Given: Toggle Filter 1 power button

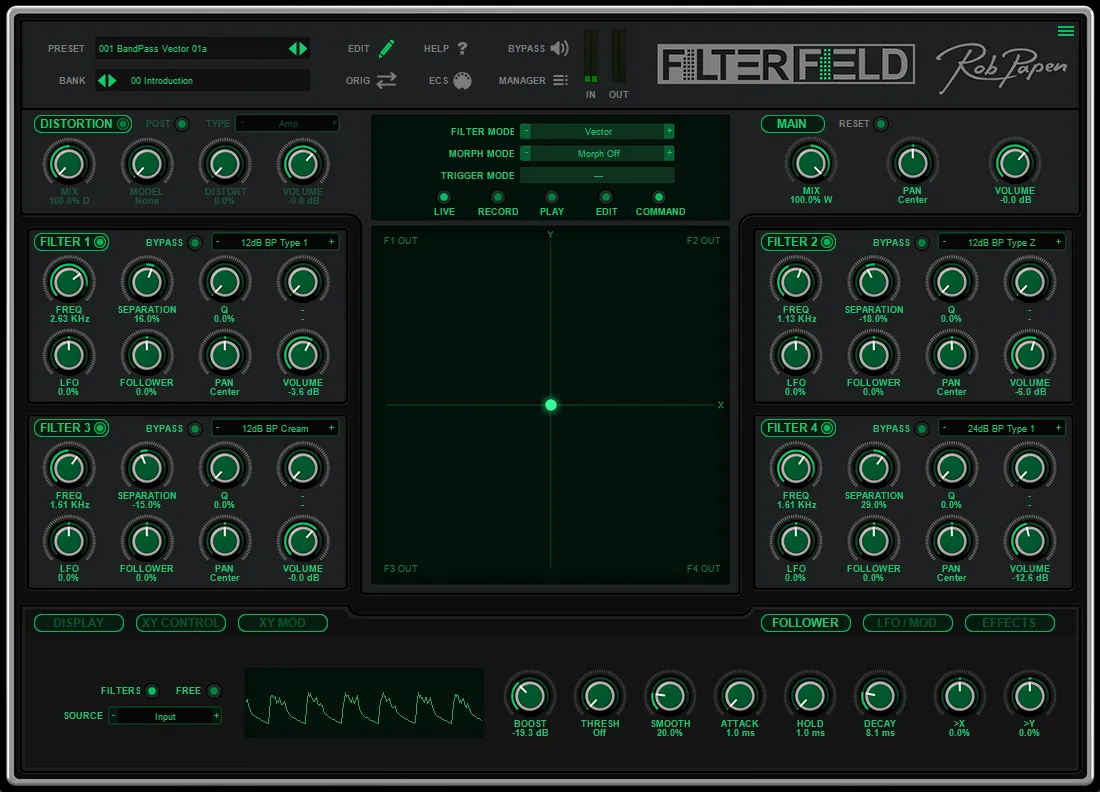Looking at the screenshot, I should 100,242.
